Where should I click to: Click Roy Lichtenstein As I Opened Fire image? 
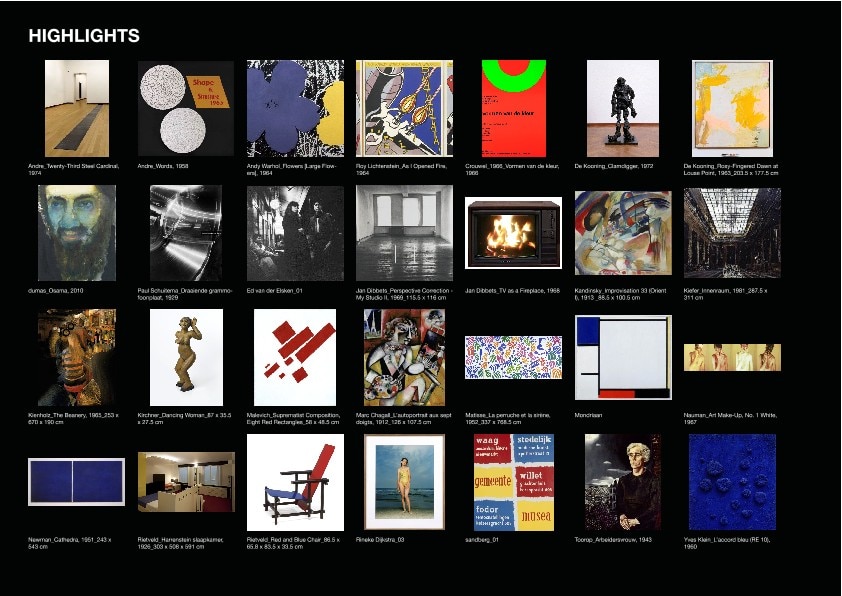(x=404, y=108)
